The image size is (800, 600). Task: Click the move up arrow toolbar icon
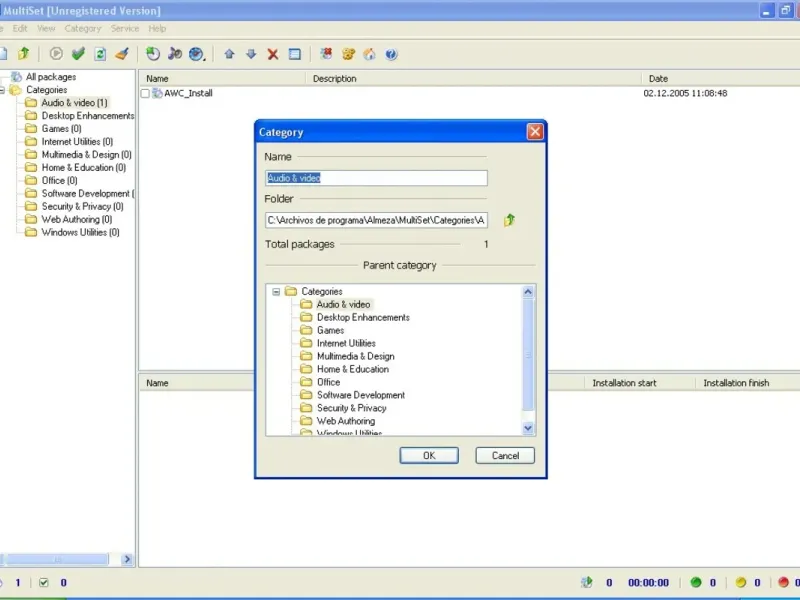[229, 54]
